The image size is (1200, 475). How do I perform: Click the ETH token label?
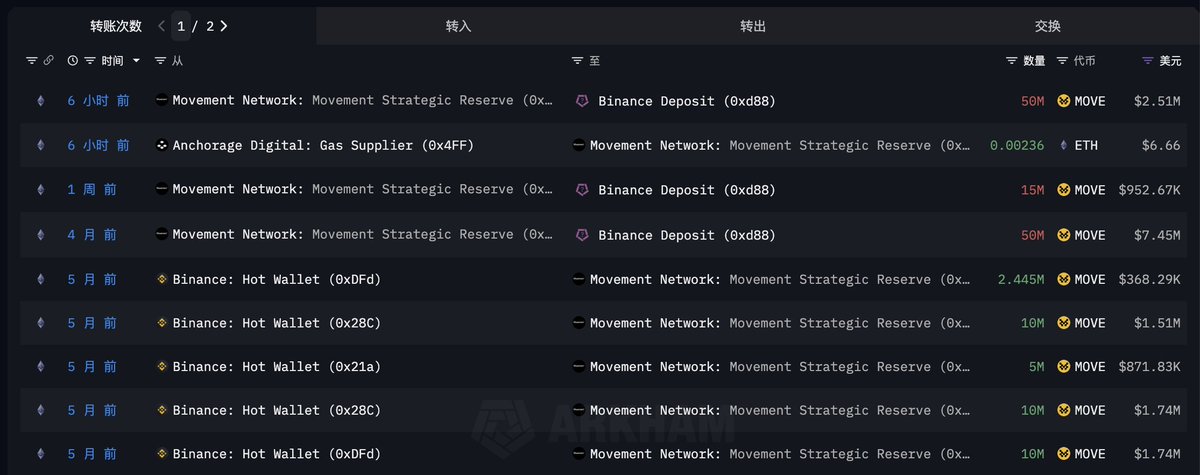1086,146
